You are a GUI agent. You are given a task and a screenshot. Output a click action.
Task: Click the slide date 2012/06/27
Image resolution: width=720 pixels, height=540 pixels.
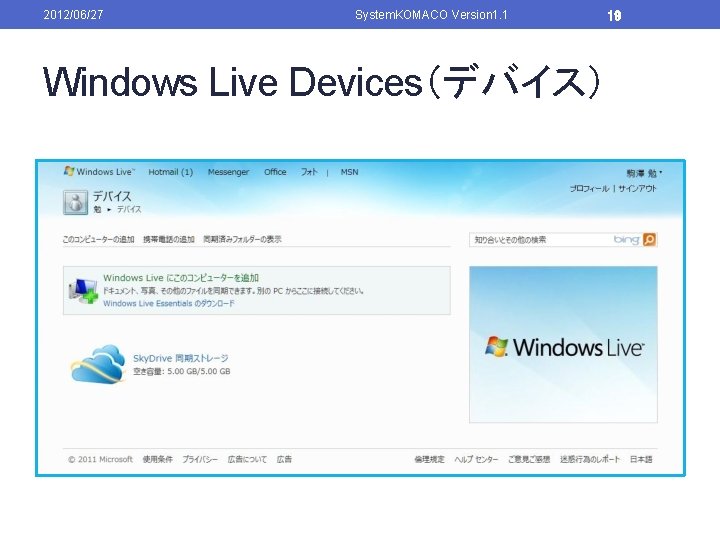click(73, 15)
